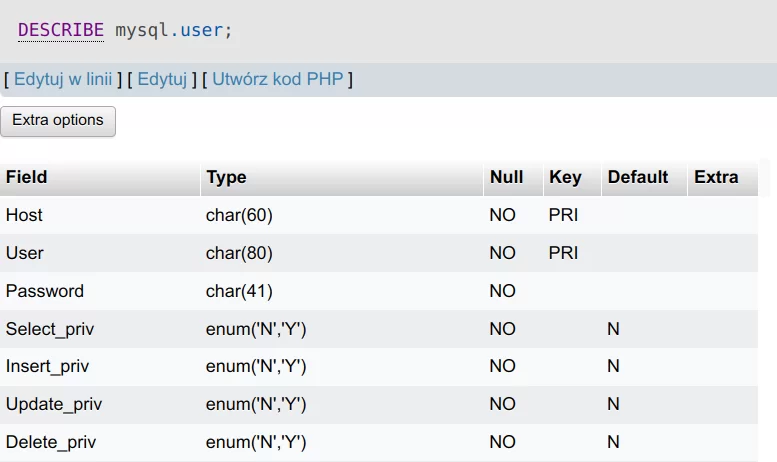Click 'user' in the SQL query
The height and width of the screenshot is (462, 777).
201,30
